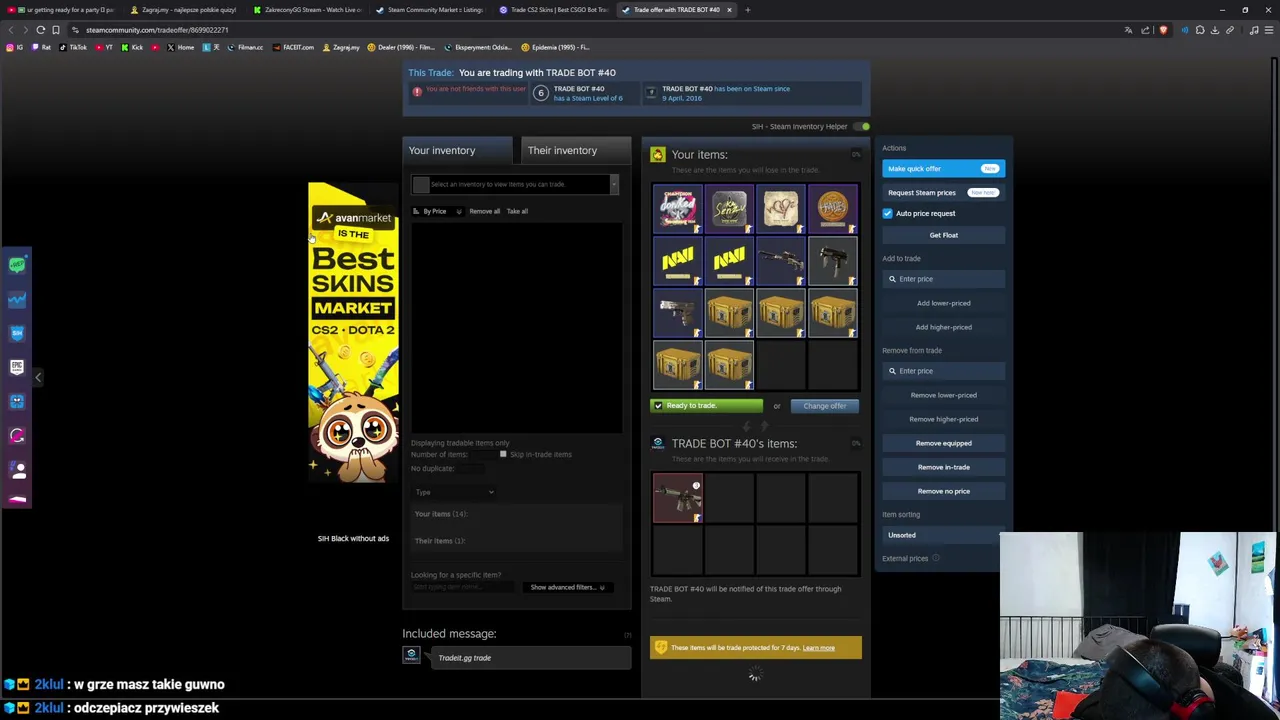Viewport: 1280px width, 720px height.
Task: Focus Add to trade price field
Action: click(943, 280)
